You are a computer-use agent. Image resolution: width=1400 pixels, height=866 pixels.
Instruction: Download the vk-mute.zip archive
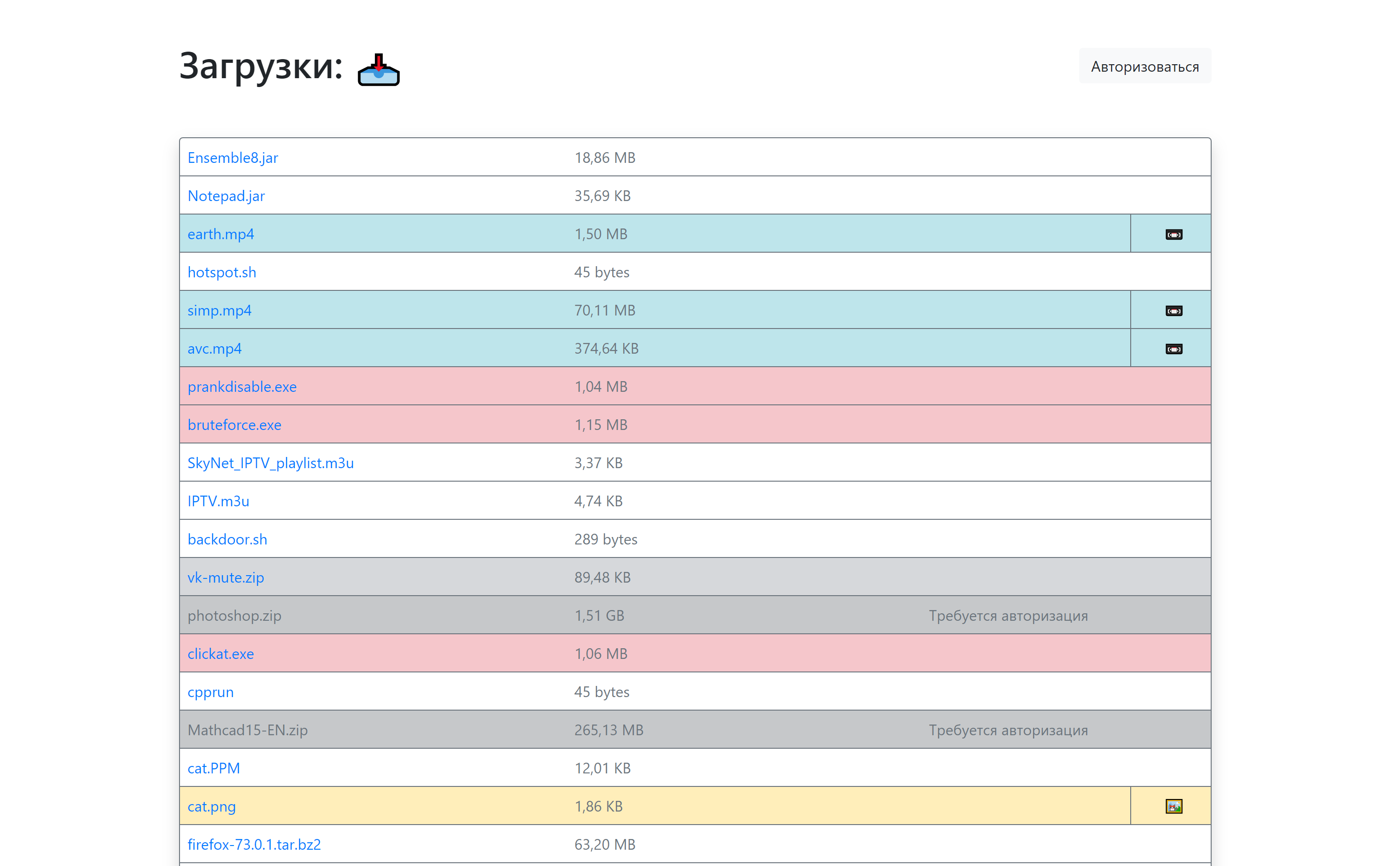click(x=226, y=577)
